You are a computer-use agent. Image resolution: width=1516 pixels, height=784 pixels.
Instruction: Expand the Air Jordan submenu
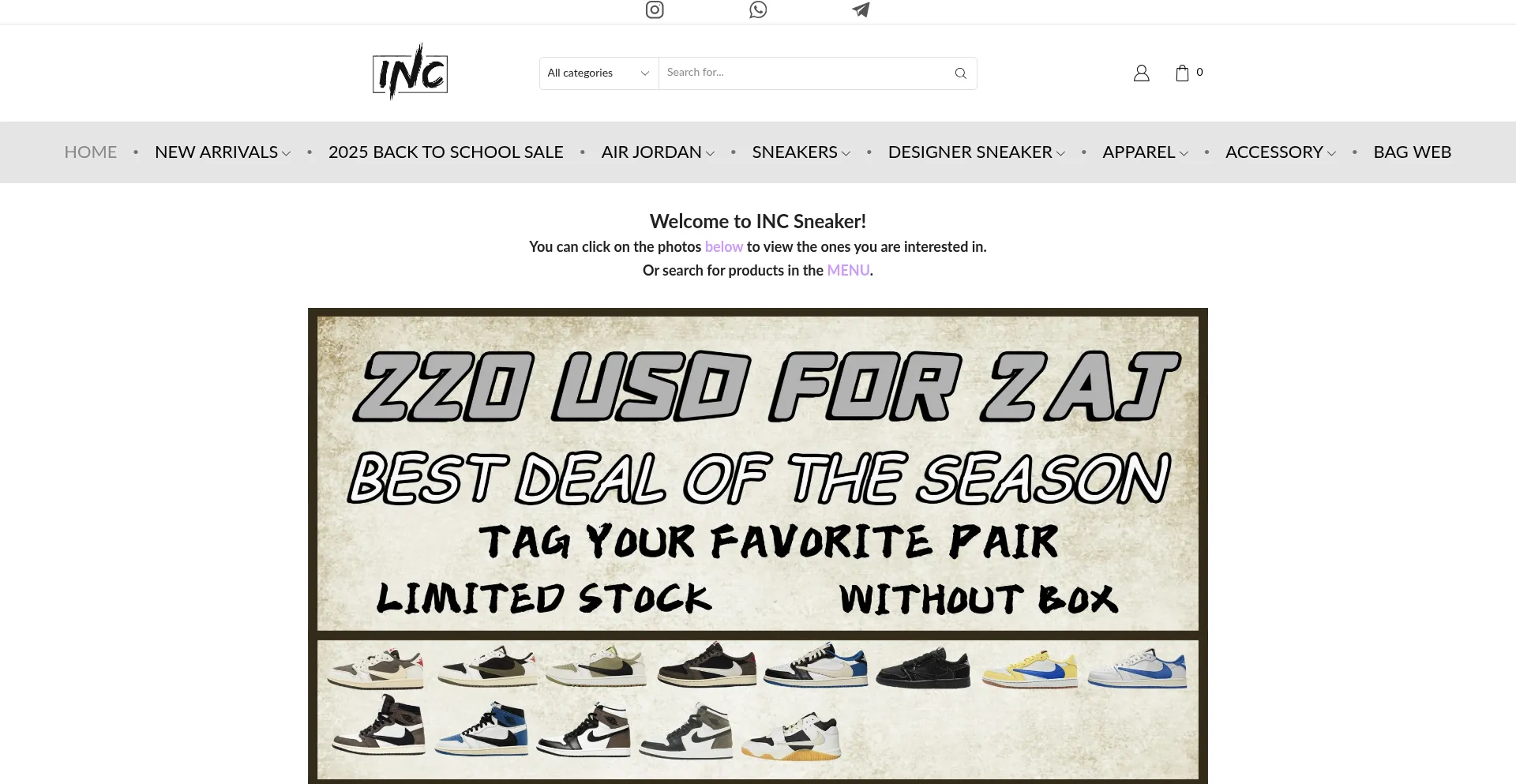[710, 153]
